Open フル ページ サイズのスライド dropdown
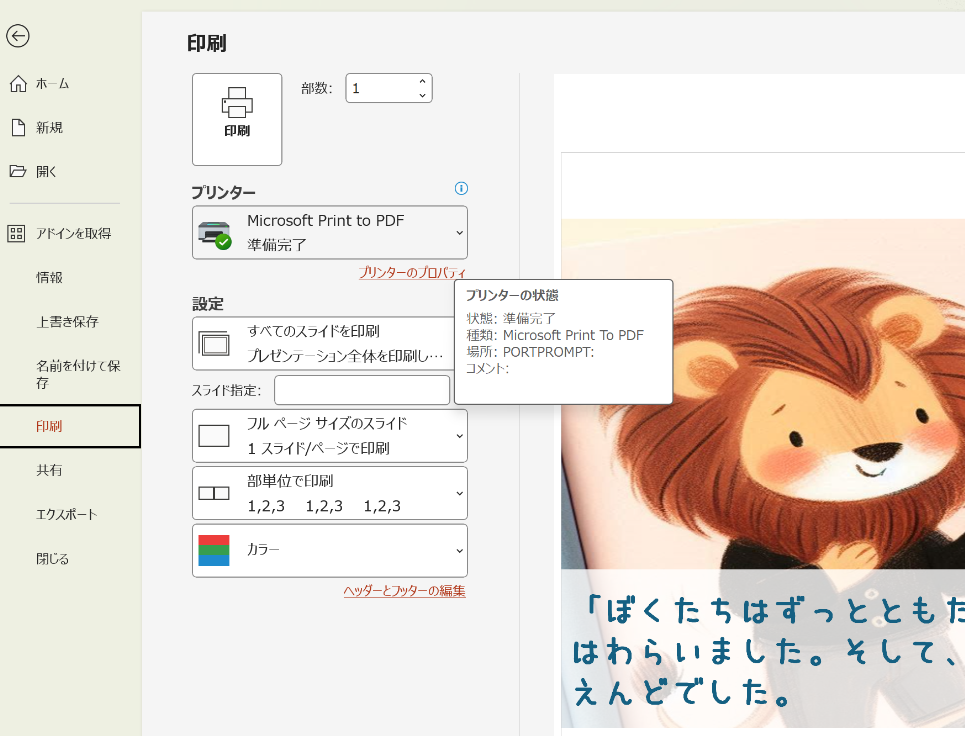The image size is (965, 736). [330, 436]
